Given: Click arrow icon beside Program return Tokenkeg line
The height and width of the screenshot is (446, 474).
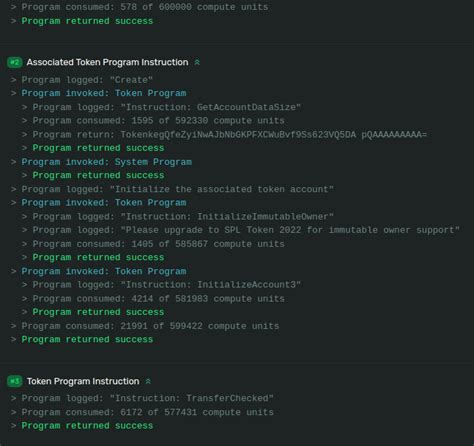Looking at the screenshot, I should click(24, 135).
